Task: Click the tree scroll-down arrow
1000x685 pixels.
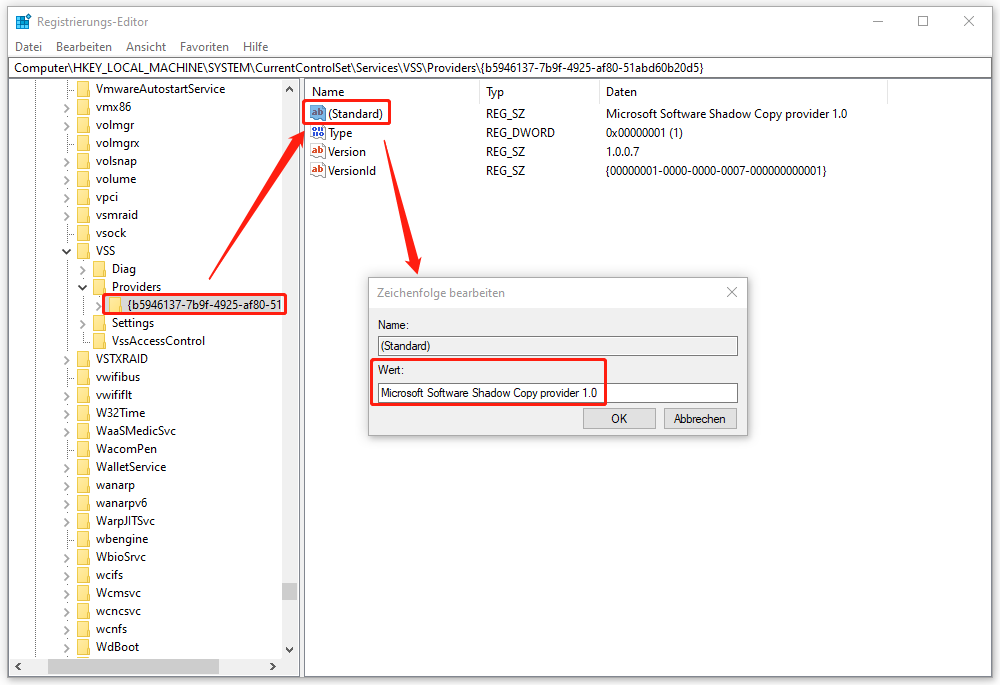Action: 290,650
